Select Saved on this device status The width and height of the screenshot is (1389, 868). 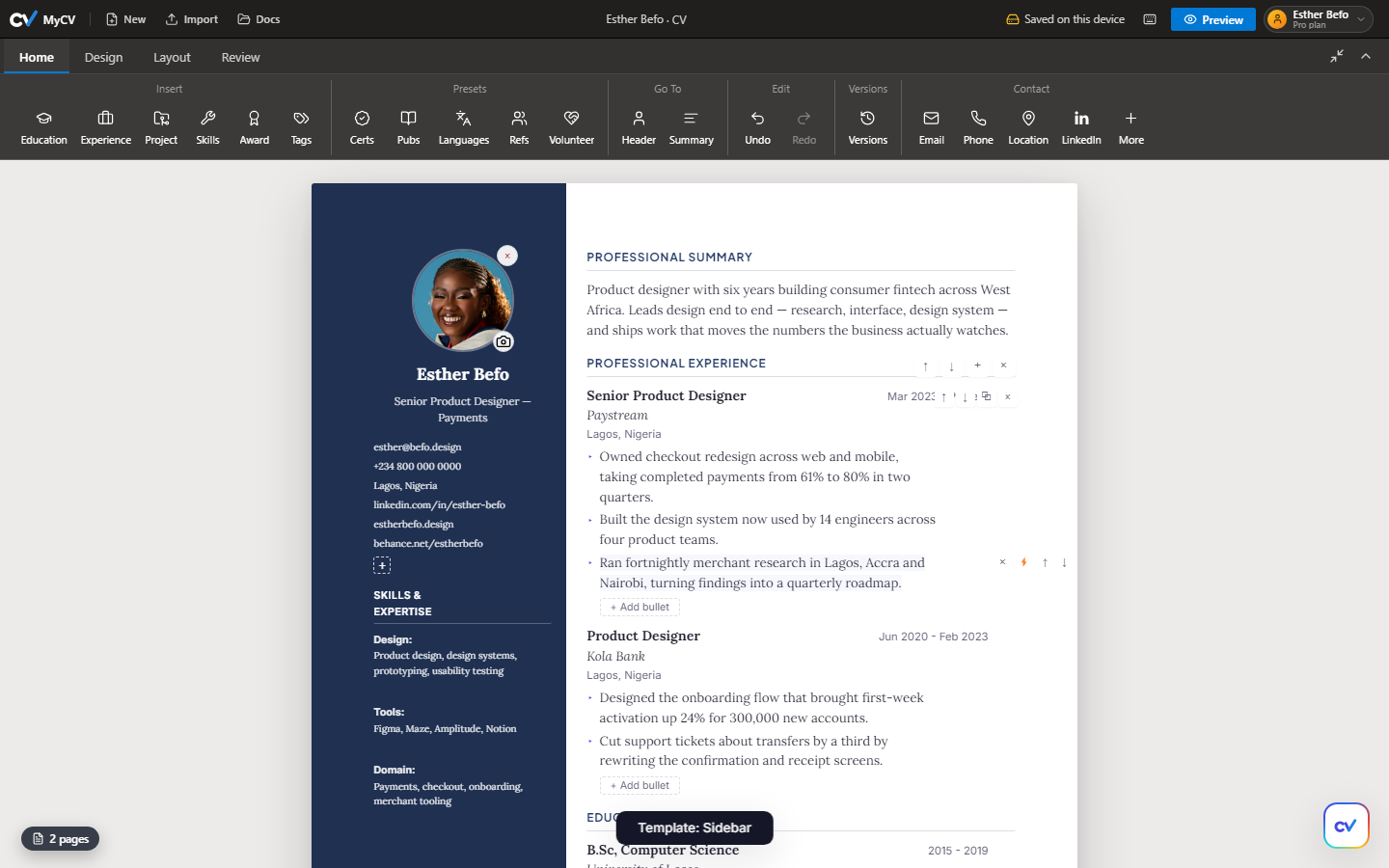point(1065,19)
